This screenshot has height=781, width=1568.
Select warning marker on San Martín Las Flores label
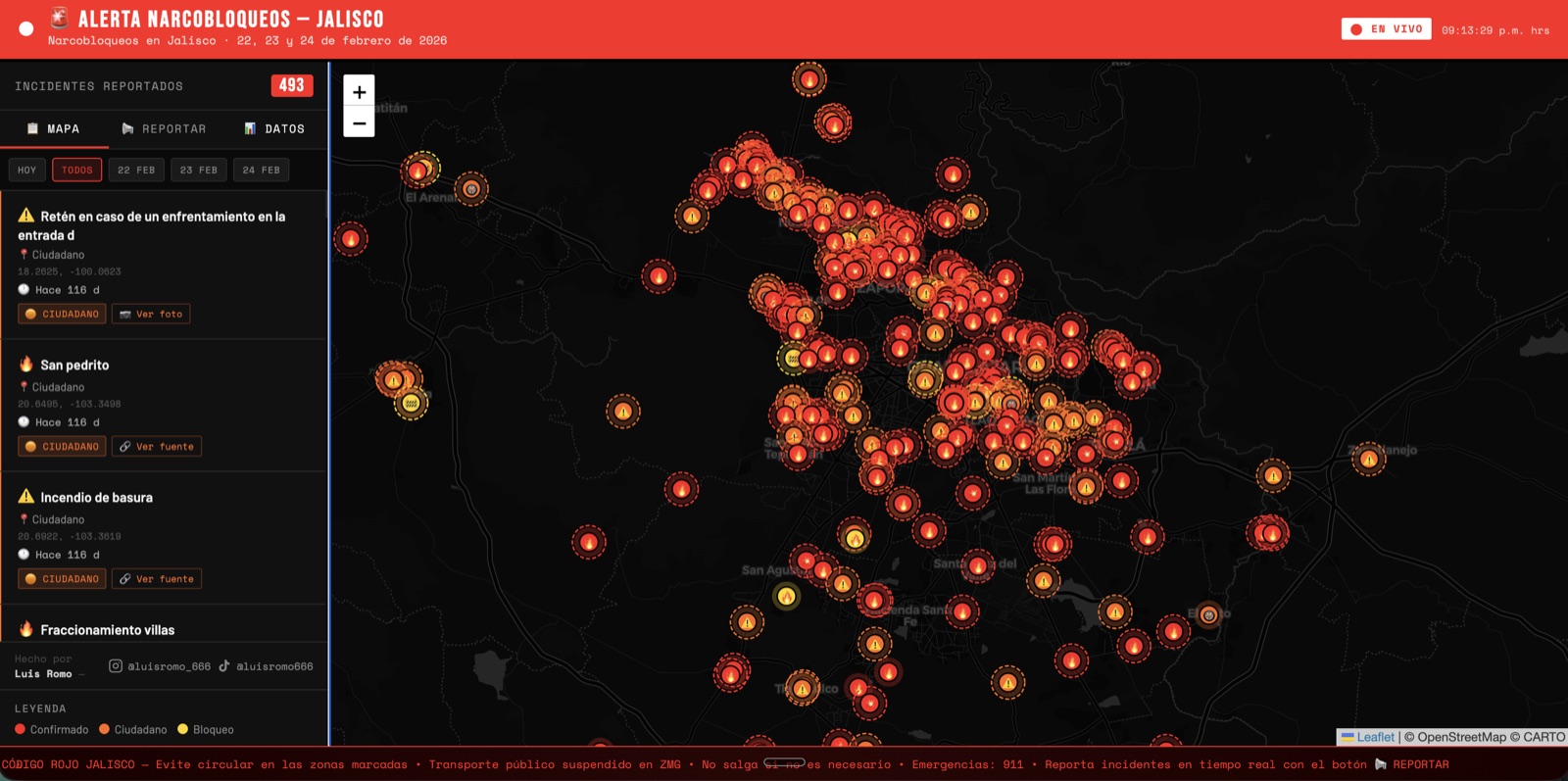pyautogui.click(x=1085, y=486)
